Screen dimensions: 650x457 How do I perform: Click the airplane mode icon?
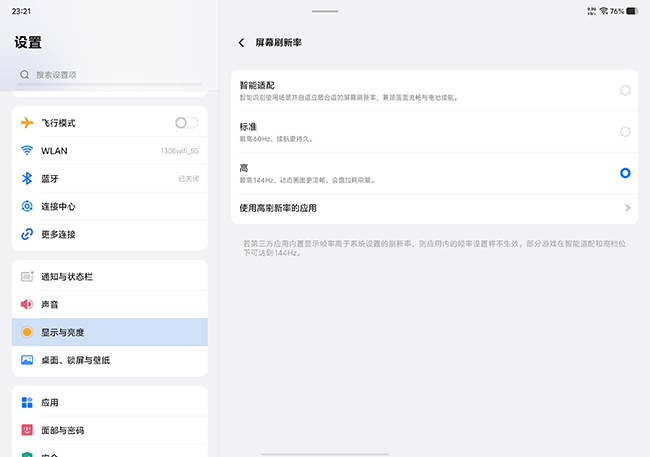click(27, 123)
